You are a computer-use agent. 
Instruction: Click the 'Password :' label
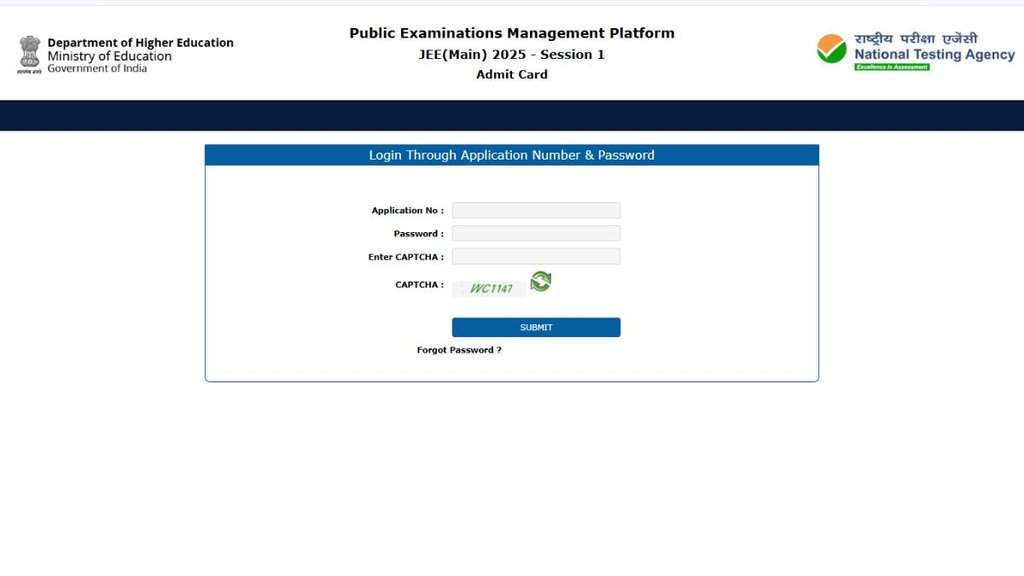419,234
